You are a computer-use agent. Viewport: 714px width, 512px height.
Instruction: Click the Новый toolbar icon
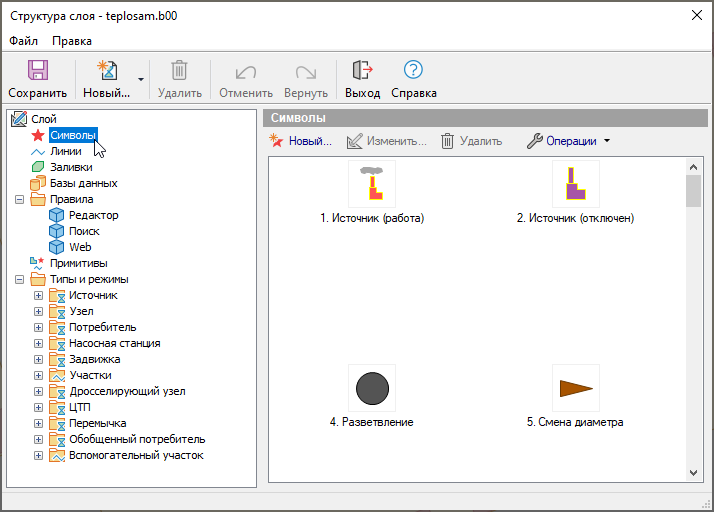click(106, 71)
